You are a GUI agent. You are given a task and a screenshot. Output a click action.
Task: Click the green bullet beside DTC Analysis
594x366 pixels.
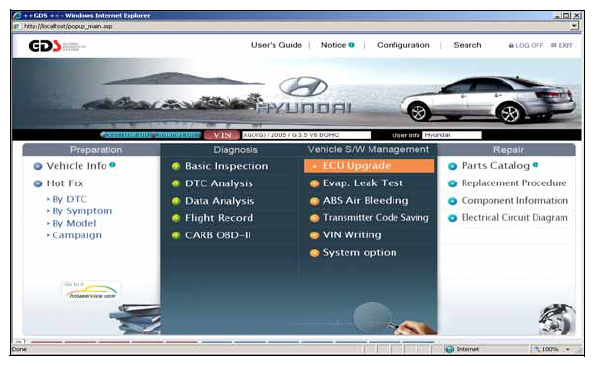click(176, 184)
